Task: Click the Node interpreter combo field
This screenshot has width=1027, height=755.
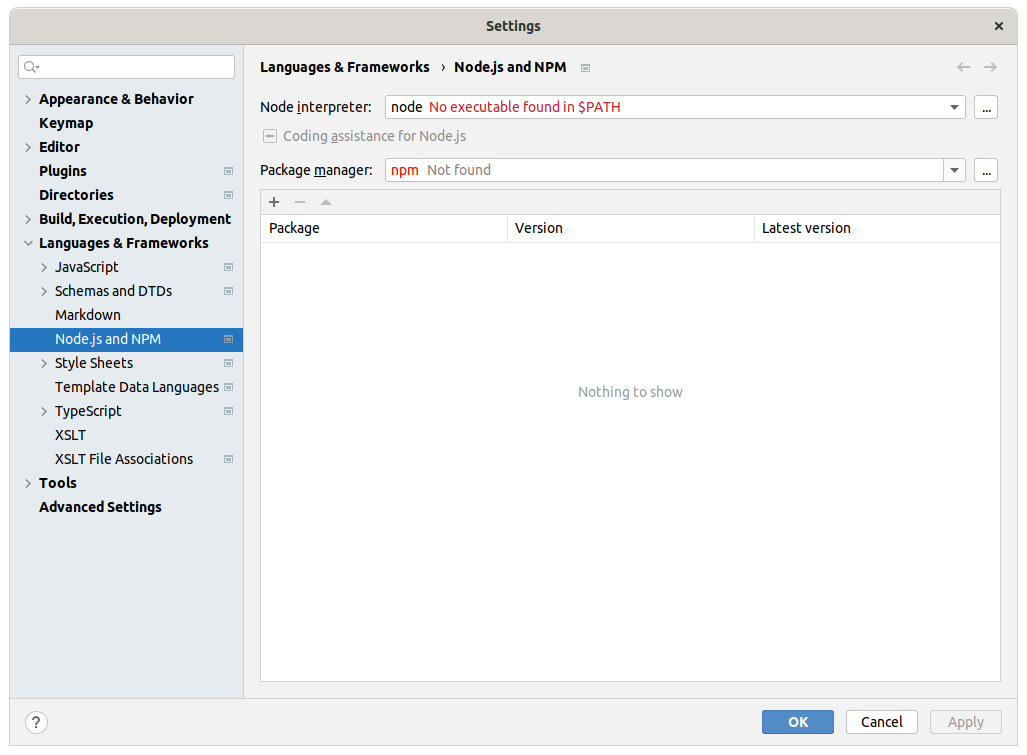Action: 675,107
